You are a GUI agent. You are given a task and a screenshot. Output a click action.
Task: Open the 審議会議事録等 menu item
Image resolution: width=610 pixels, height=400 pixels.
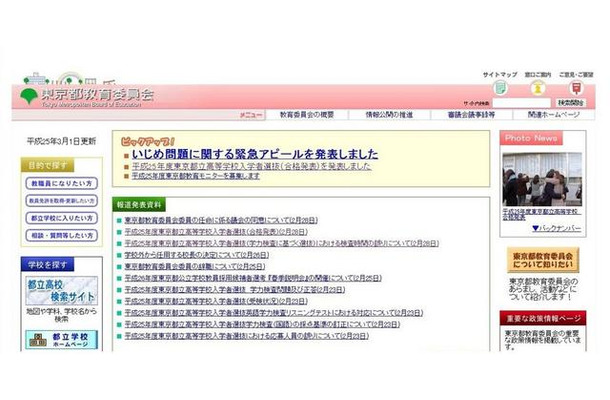[x=471, y=115]
